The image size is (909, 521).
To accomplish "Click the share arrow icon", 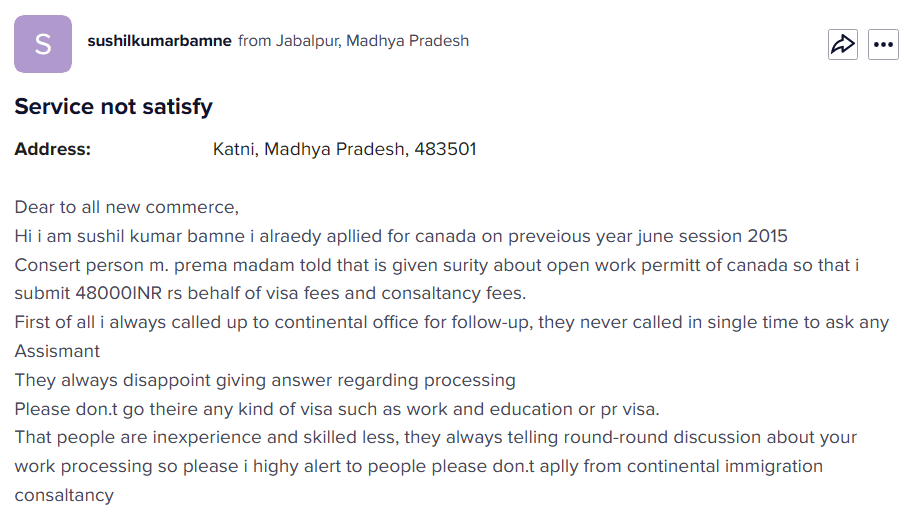I will coord(842,44).
